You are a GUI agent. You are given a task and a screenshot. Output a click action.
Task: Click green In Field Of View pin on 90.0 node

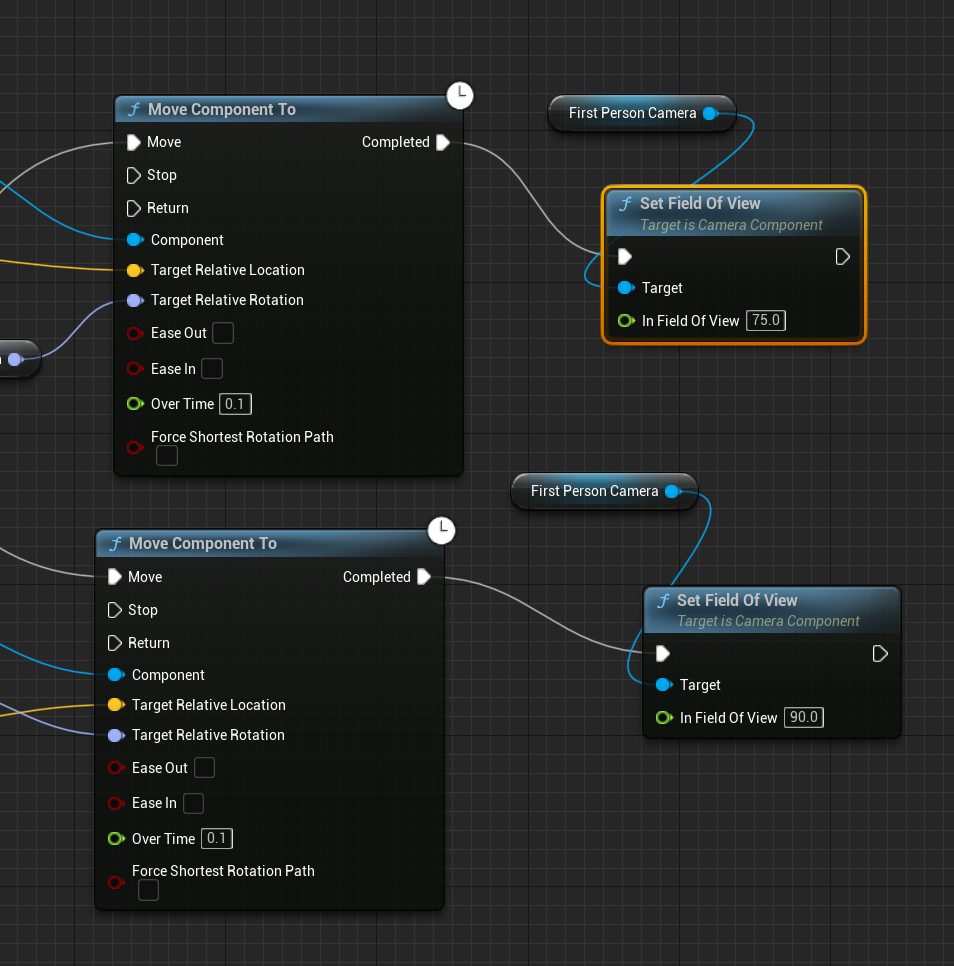pos(664,718)
